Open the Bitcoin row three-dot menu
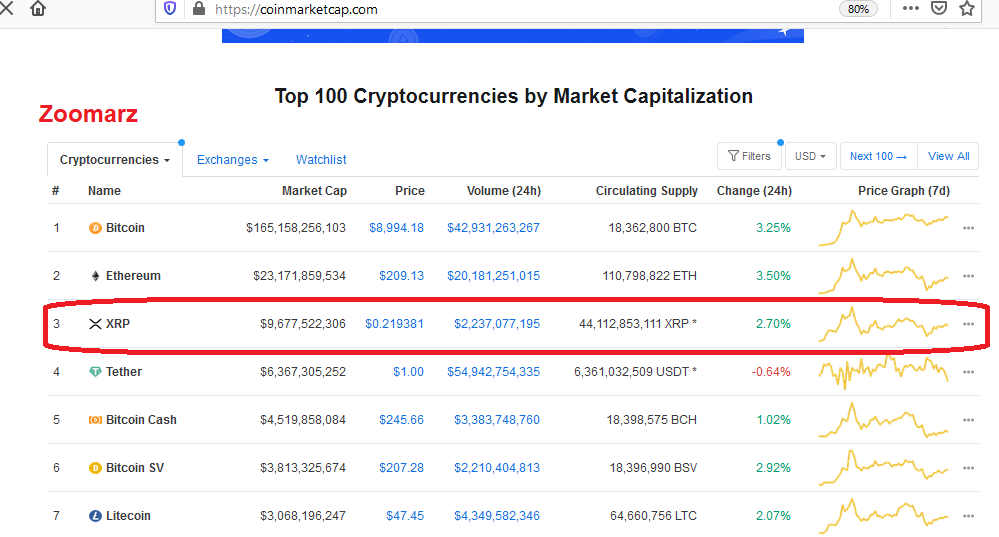Viewport: 999px width, 537px height. click(968, 228)
